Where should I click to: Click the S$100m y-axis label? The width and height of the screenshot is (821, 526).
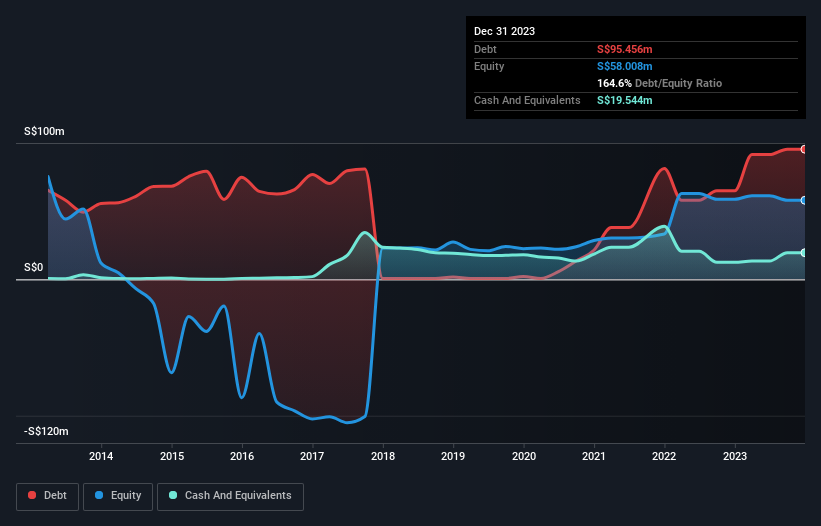pos(44,131)
